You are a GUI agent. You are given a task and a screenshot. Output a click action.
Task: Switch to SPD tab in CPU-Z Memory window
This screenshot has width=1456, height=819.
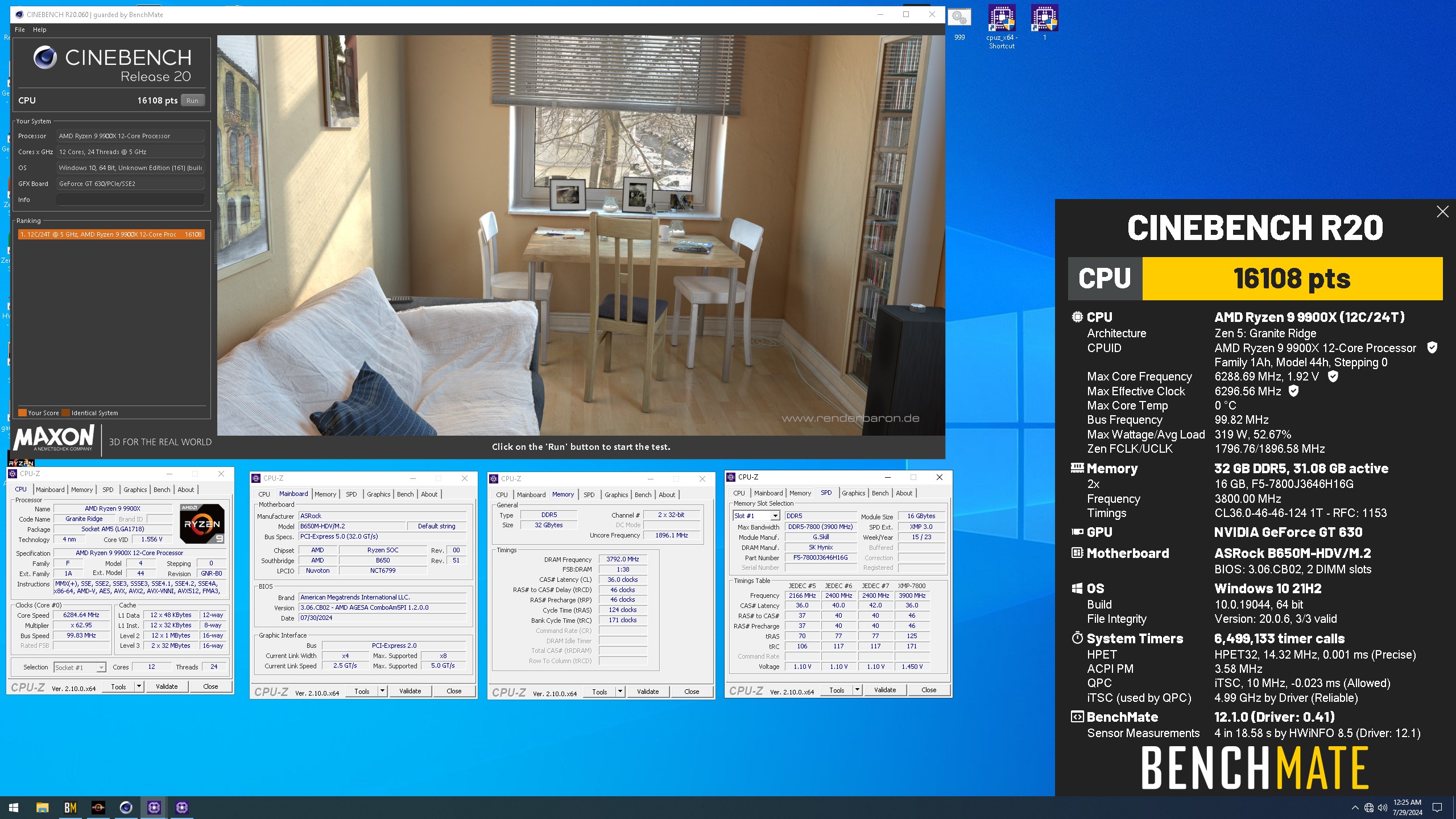(589, 495)
